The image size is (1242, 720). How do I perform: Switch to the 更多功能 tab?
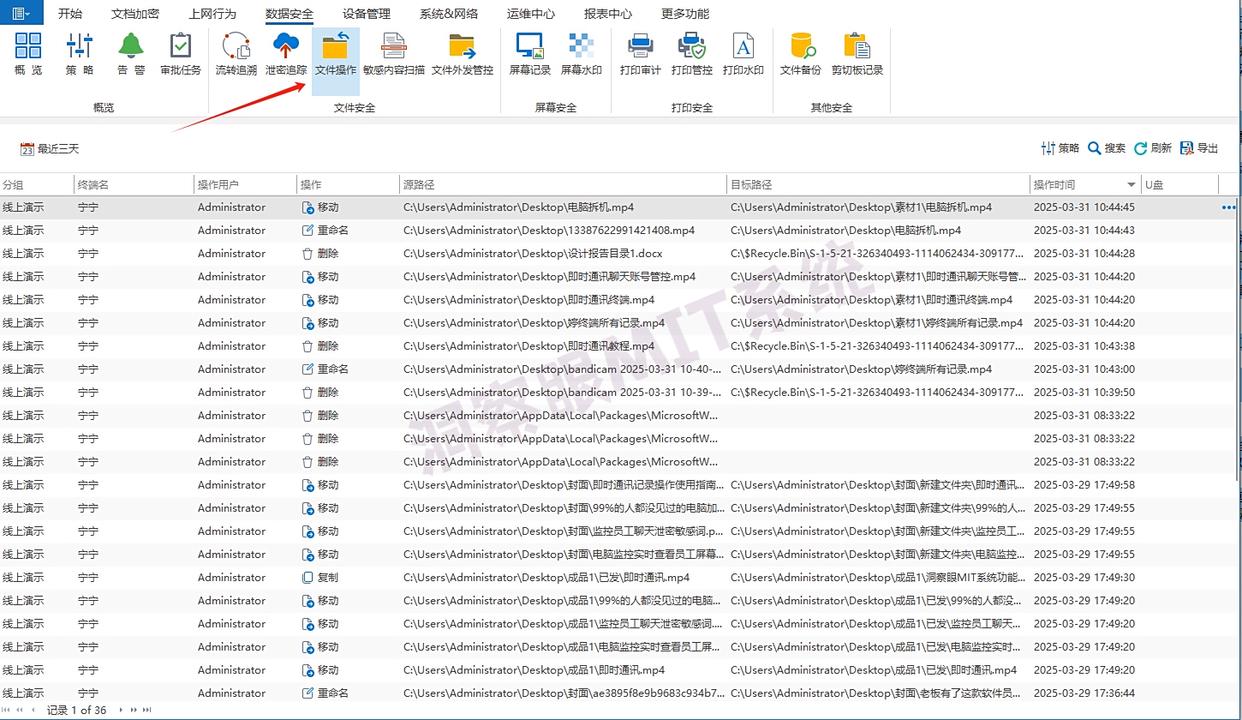coord(685,14)
